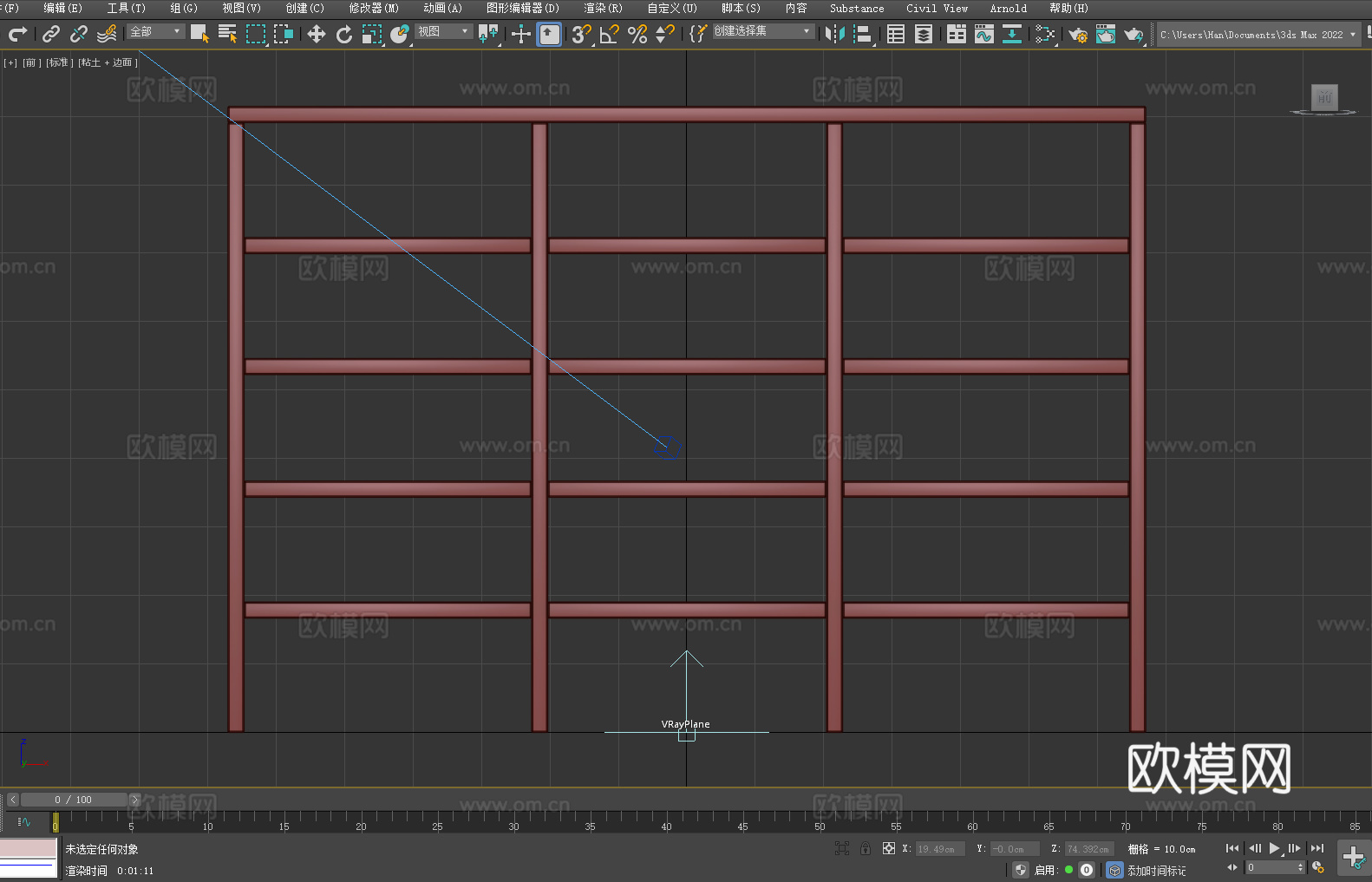Step time slider back with left arrow
The image size is (1372, 882).
pyautogui.click(x=12, y=800)
